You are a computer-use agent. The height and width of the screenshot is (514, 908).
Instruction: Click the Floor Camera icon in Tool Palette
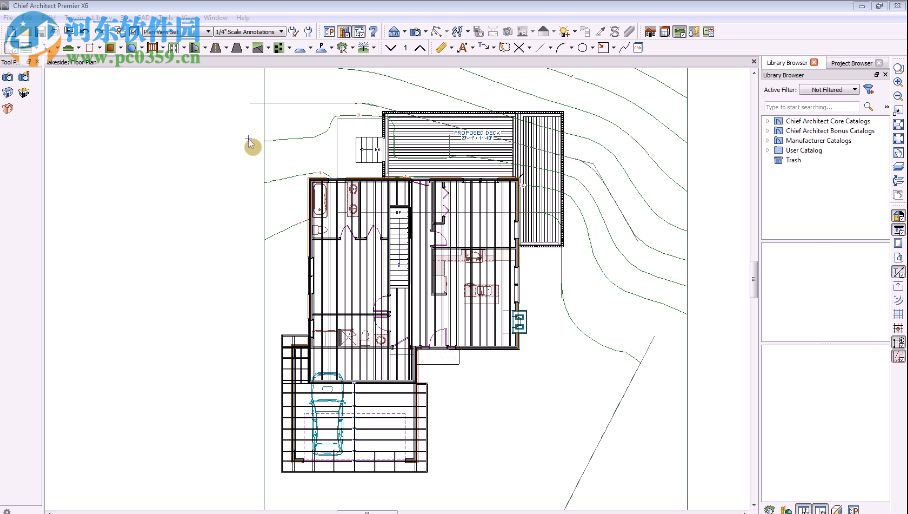pos(23,77)
